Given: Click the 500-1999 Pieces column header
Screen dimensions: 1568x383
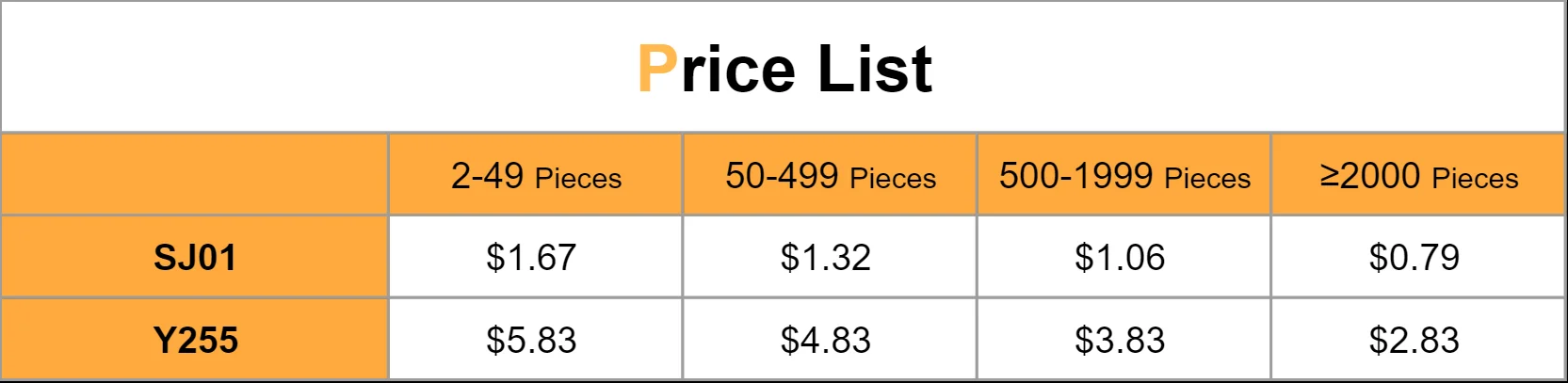Looking at the screenshot, I should coord(1124,176).
